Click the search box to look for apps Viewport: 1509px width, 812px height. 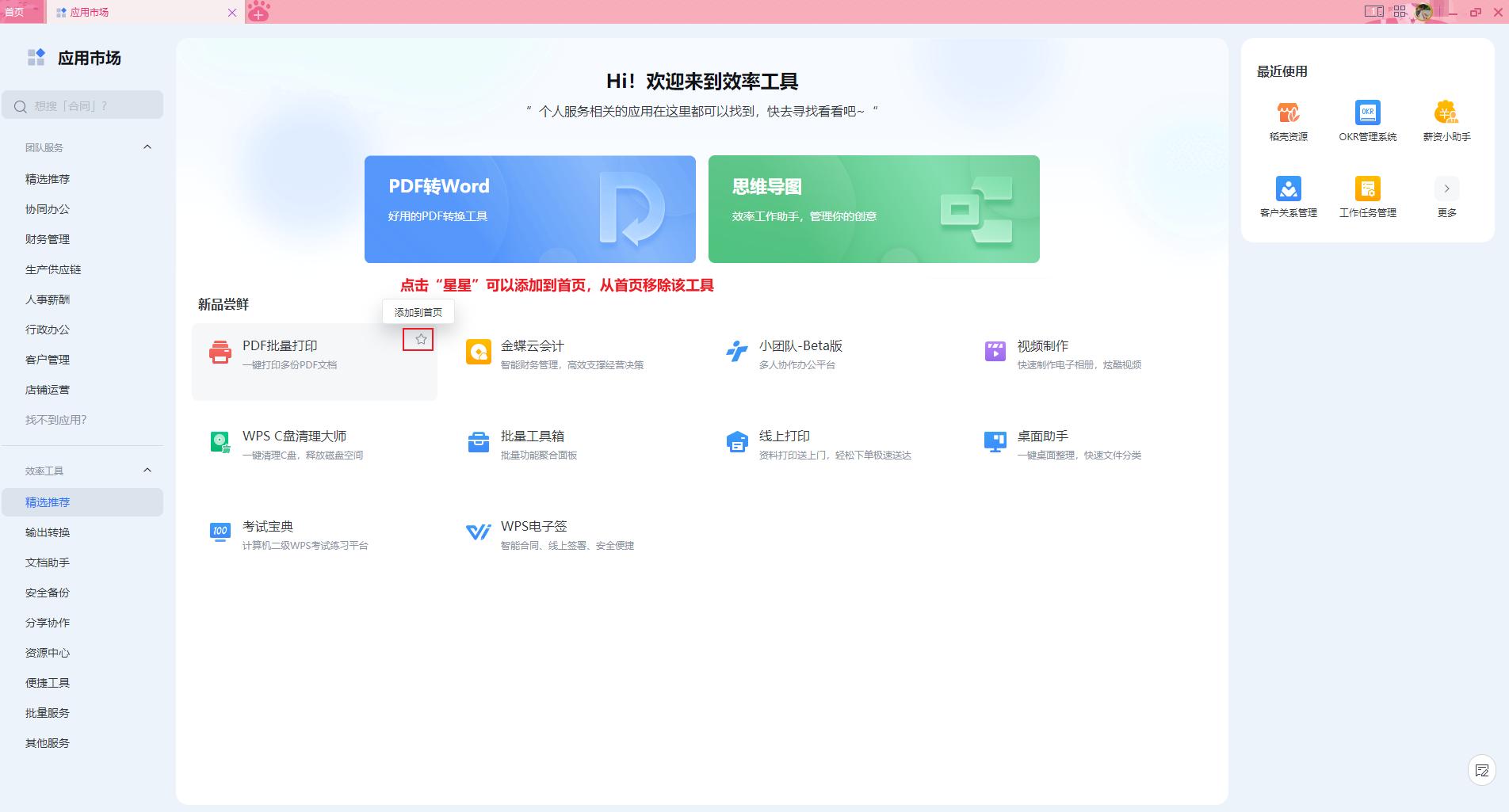click(x=82, y=105)
